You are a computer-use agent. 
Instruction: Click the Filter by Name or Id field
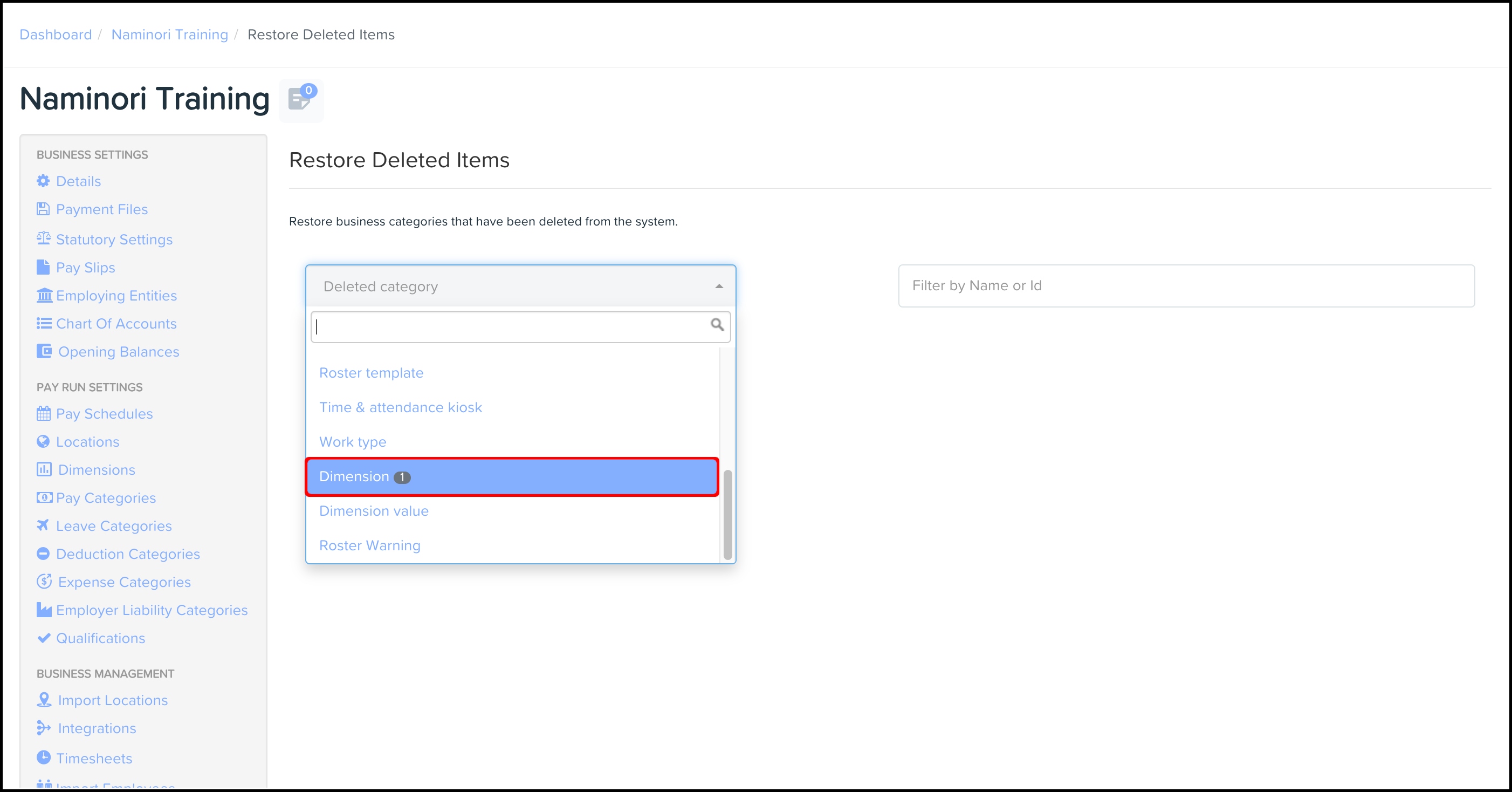pyautogui.click(x=1186, y=286)
